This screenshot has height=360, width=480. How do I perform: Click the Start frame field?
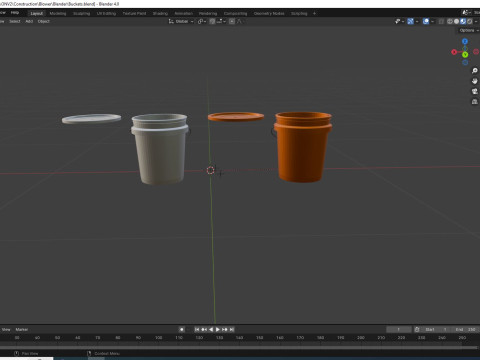436,329
